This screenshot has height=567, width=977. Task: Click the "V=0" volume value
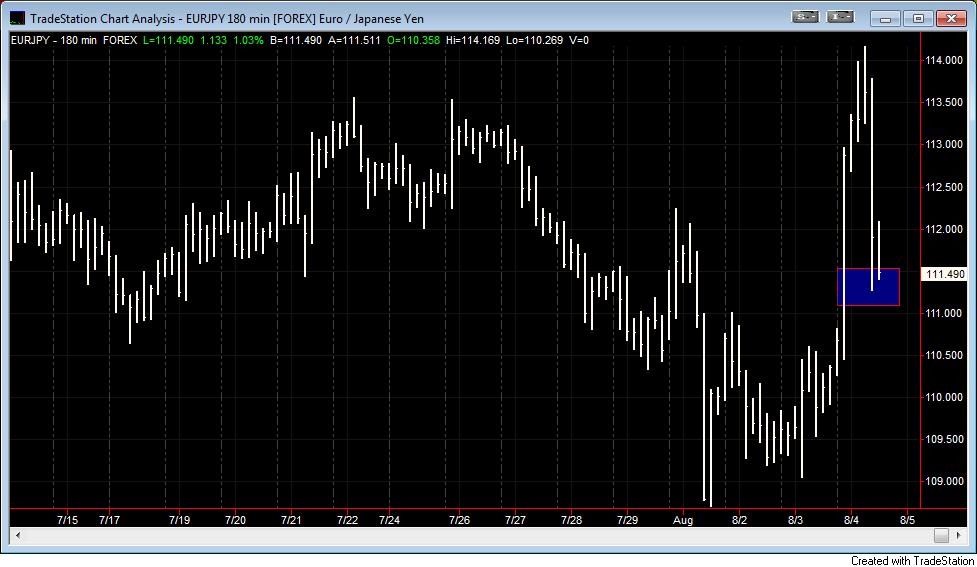(x=579, y=40)
